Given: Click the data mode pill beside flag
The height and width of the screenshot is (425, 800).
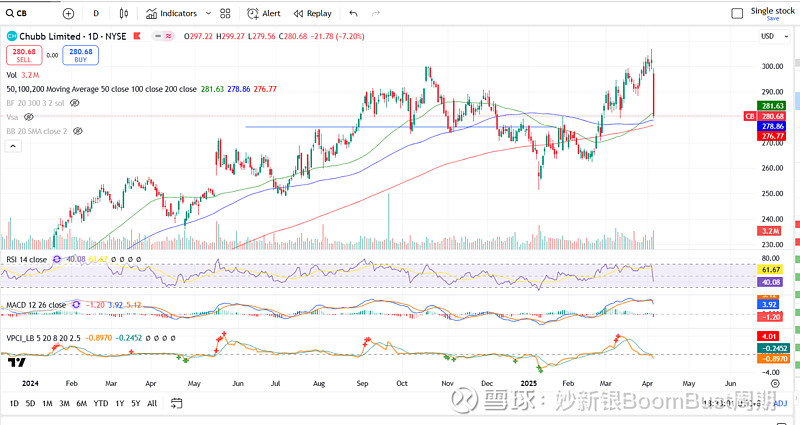Looking at the screenshot, I should [x=163, y=36].
